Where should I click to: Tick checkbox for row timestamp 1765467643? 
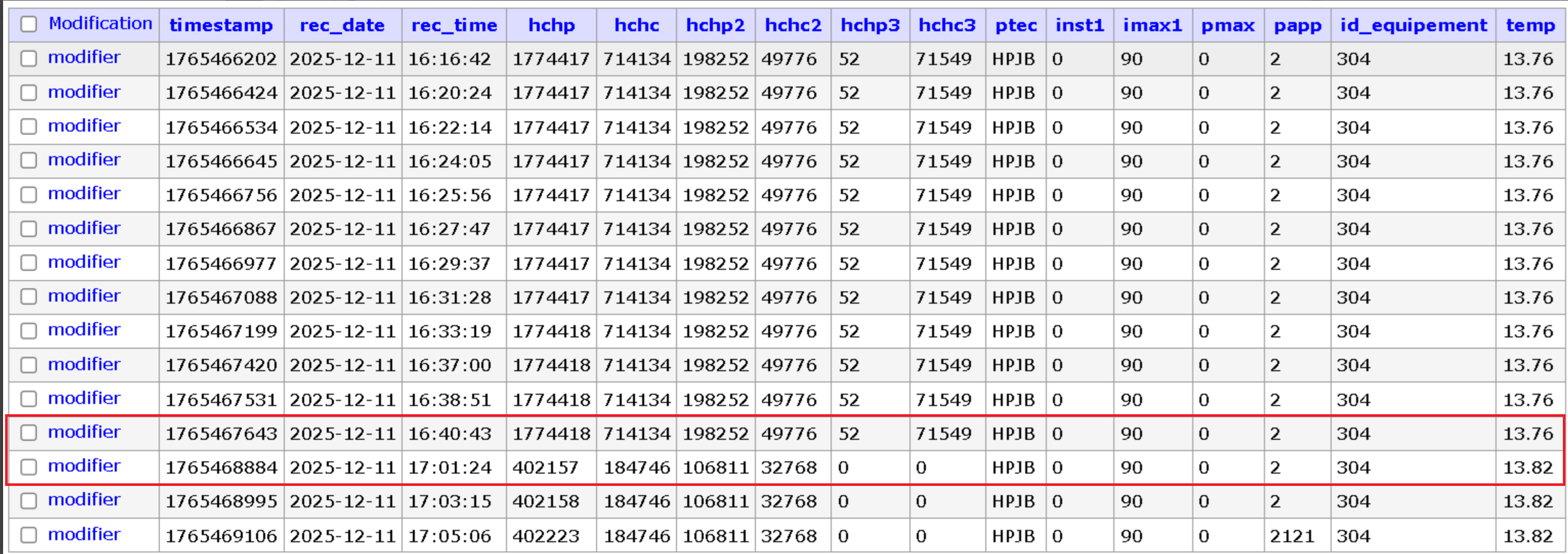coord(29,433)
